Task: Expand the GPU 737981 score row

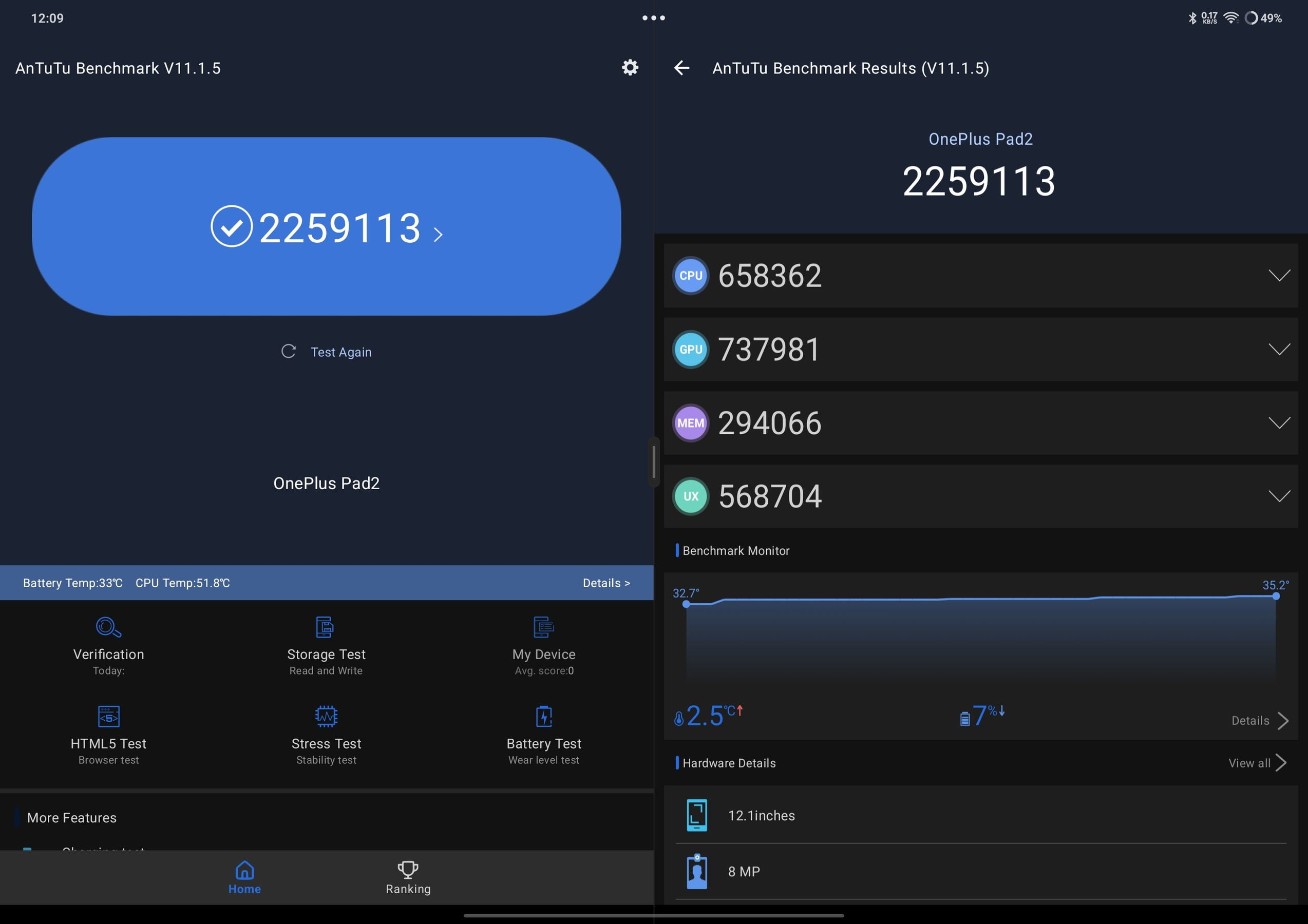Action: pyautogui.click(x=980, y=350)
